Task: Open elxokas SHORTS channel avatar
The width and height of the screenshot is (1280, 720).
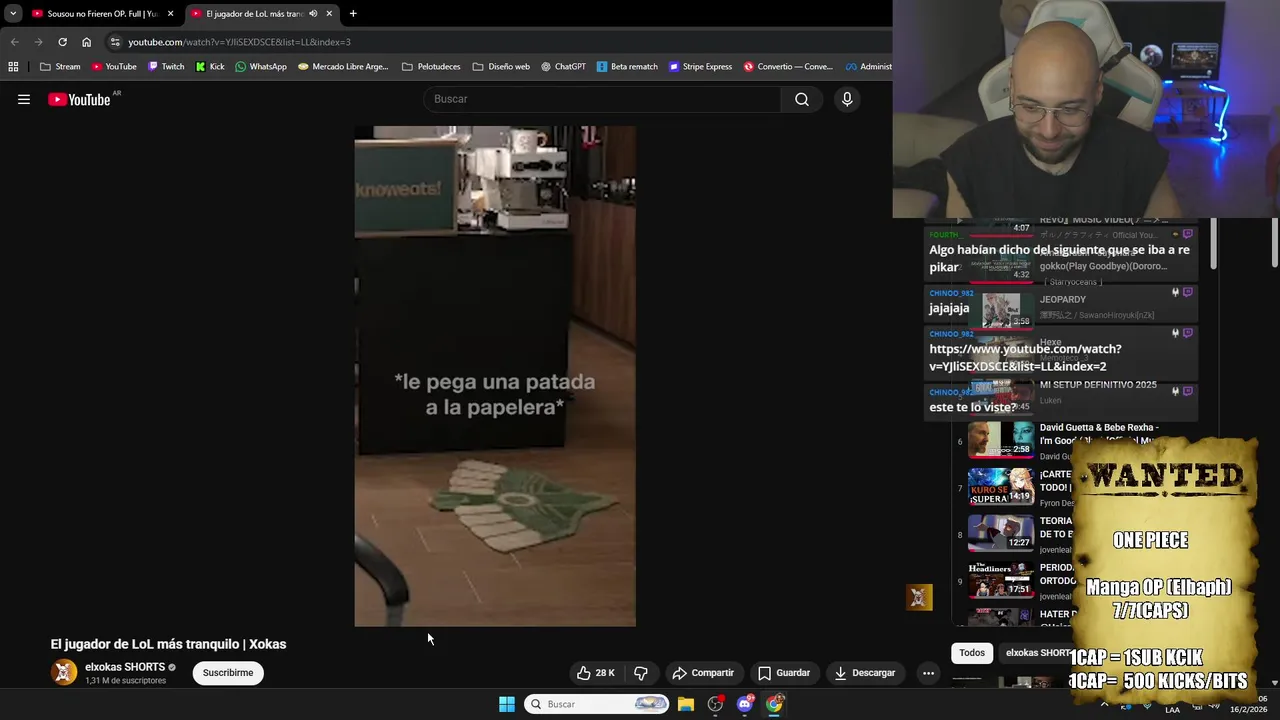Action: tap(64, 673)
